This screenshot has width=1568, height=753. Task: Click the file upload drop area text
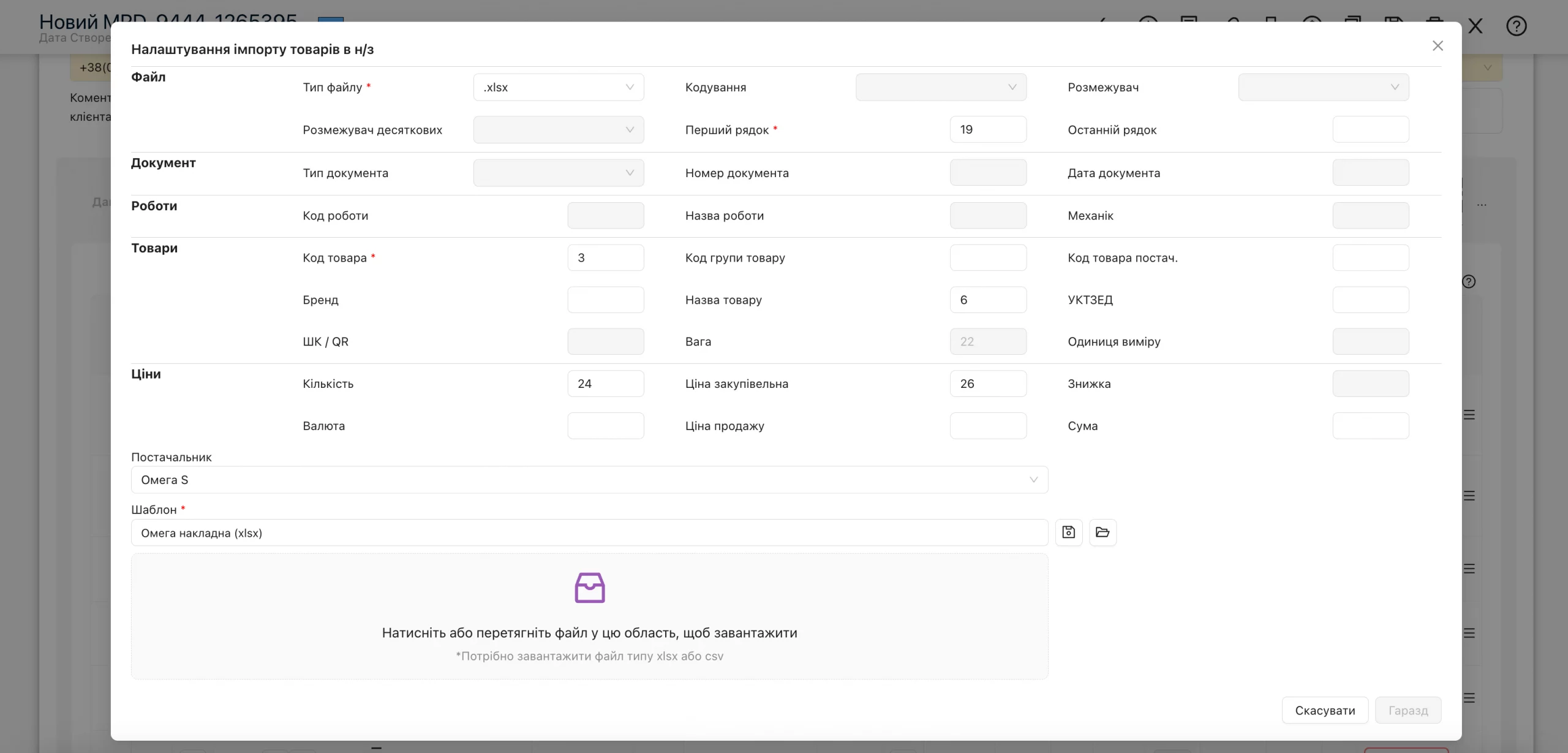click(x=589, y=633)
